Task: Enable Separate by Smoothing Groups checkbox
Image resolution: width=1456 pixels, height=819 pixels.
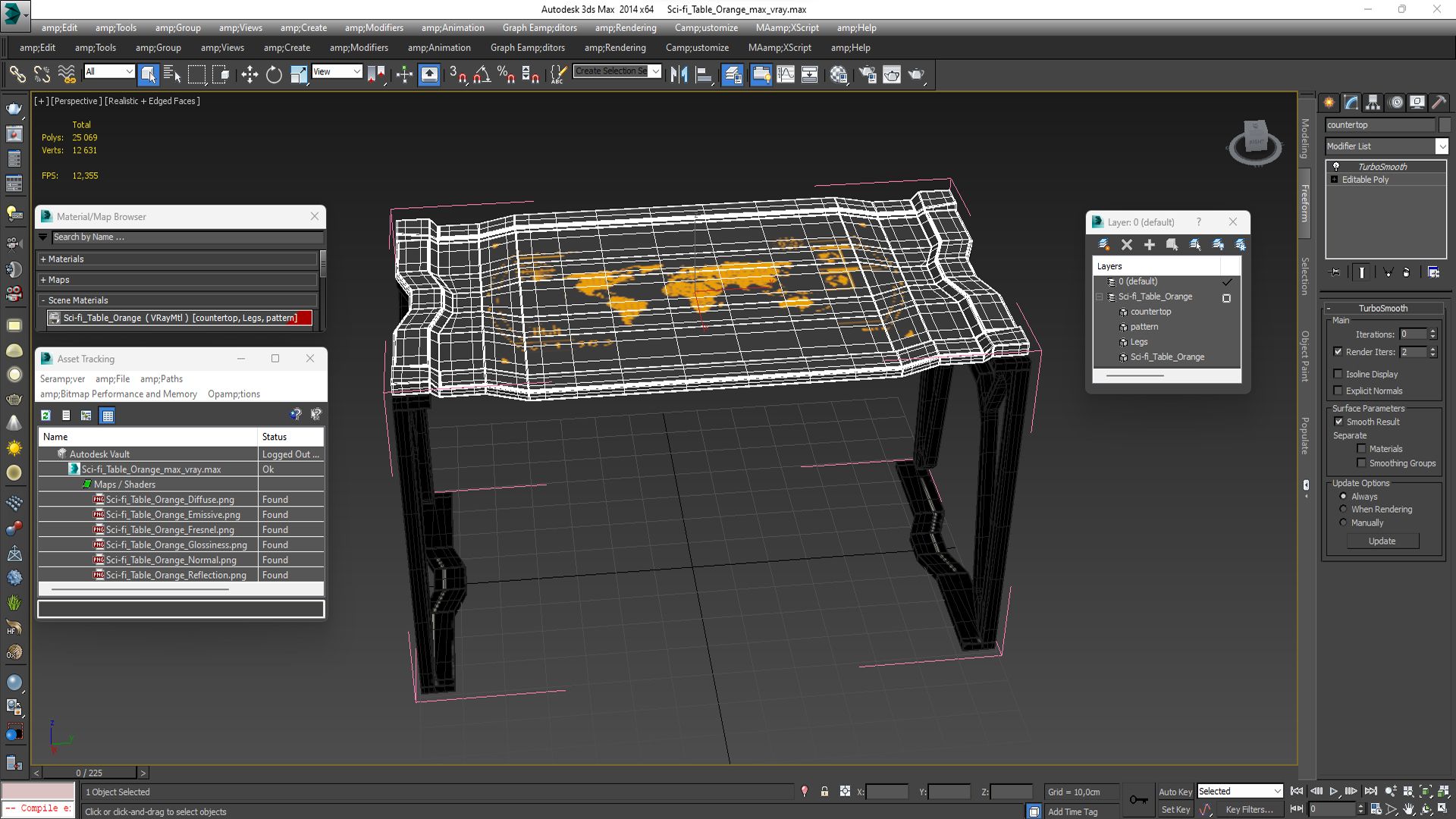Action: (1361, 463)
